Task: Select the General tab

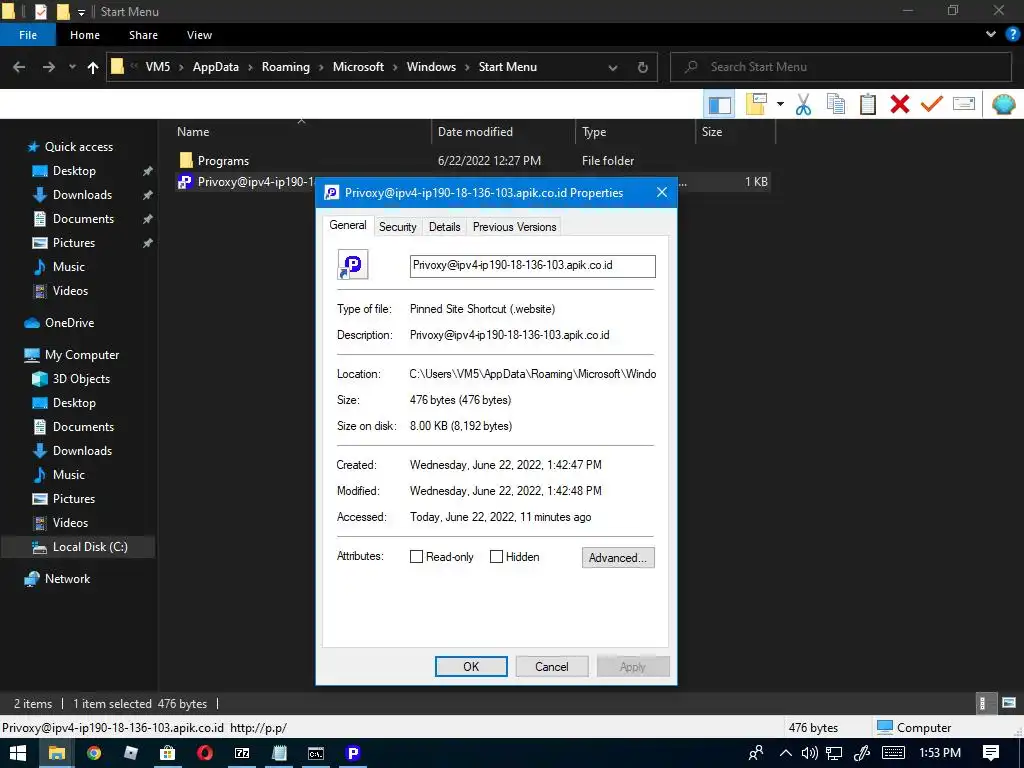Action: point(347,225)
